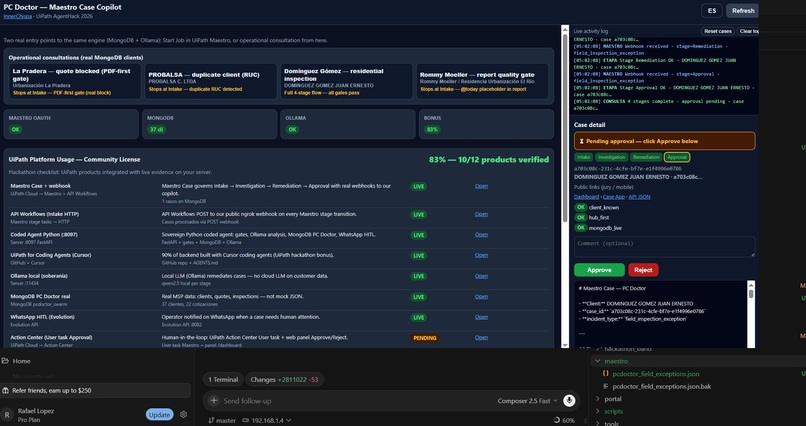Click the OK badge next to mongodb_live

[x=581, y=228]
